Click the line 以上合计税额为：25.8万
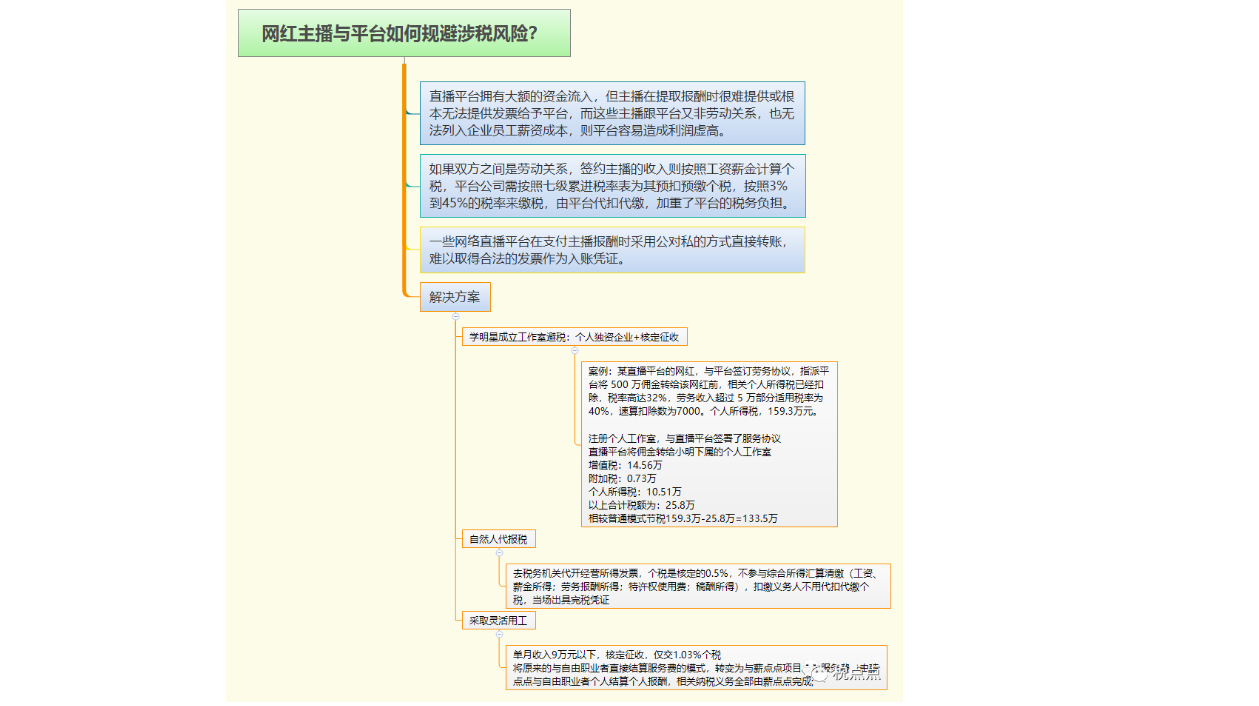This screenshot has height=706, width=1259. [x=641, y=505]
